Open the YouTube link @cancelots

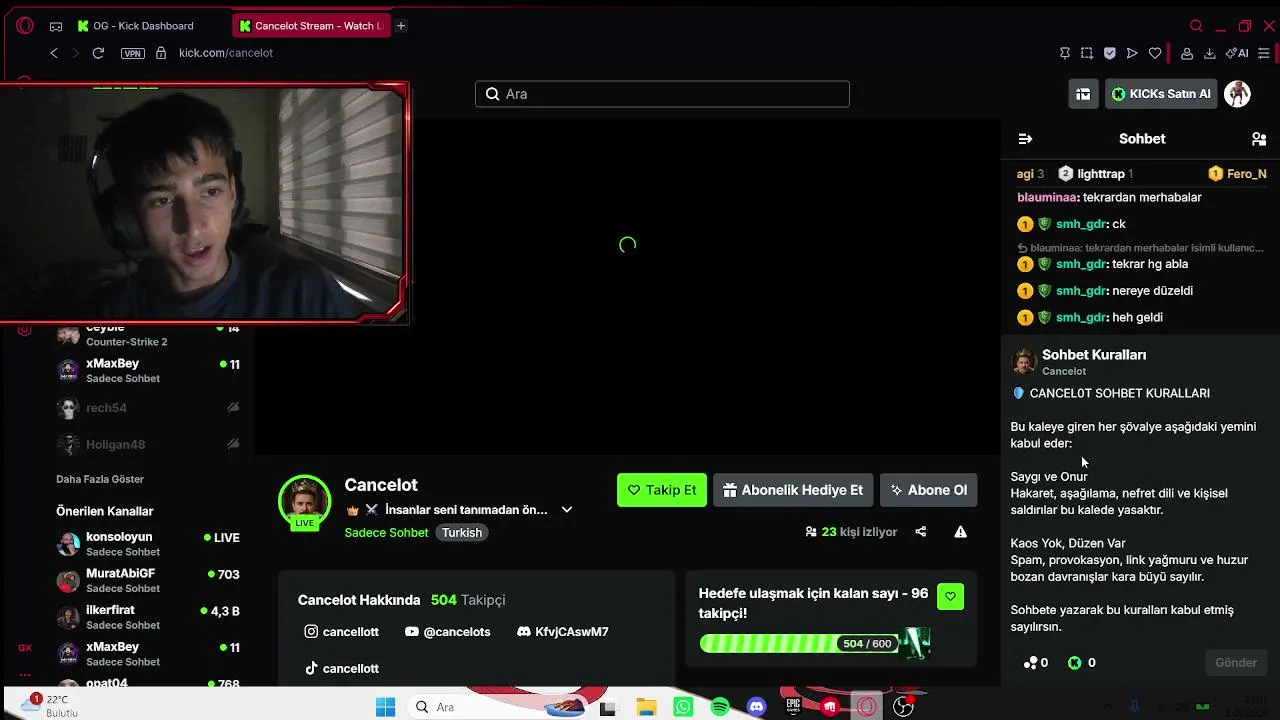448,632
